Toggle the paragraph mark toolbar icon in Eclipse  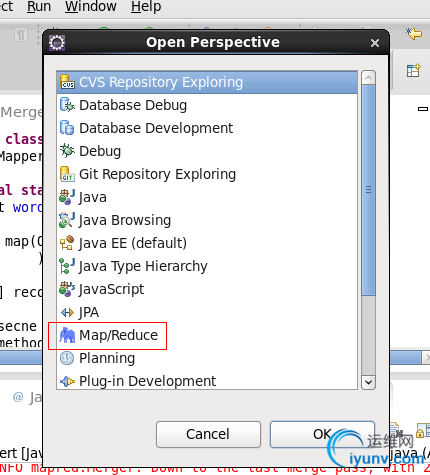[21, 34]
